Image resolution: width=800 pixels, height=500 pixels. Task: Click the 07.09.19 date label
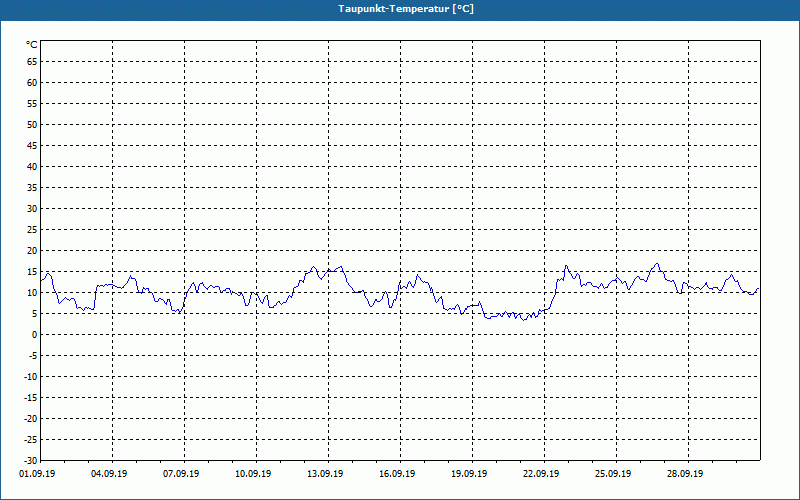[x=181, y=473]
